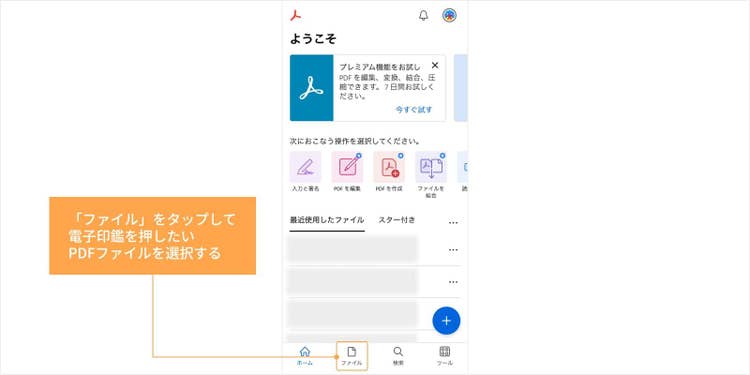Tap the blue plus add button
750x375 pixels.
[446, 320]
